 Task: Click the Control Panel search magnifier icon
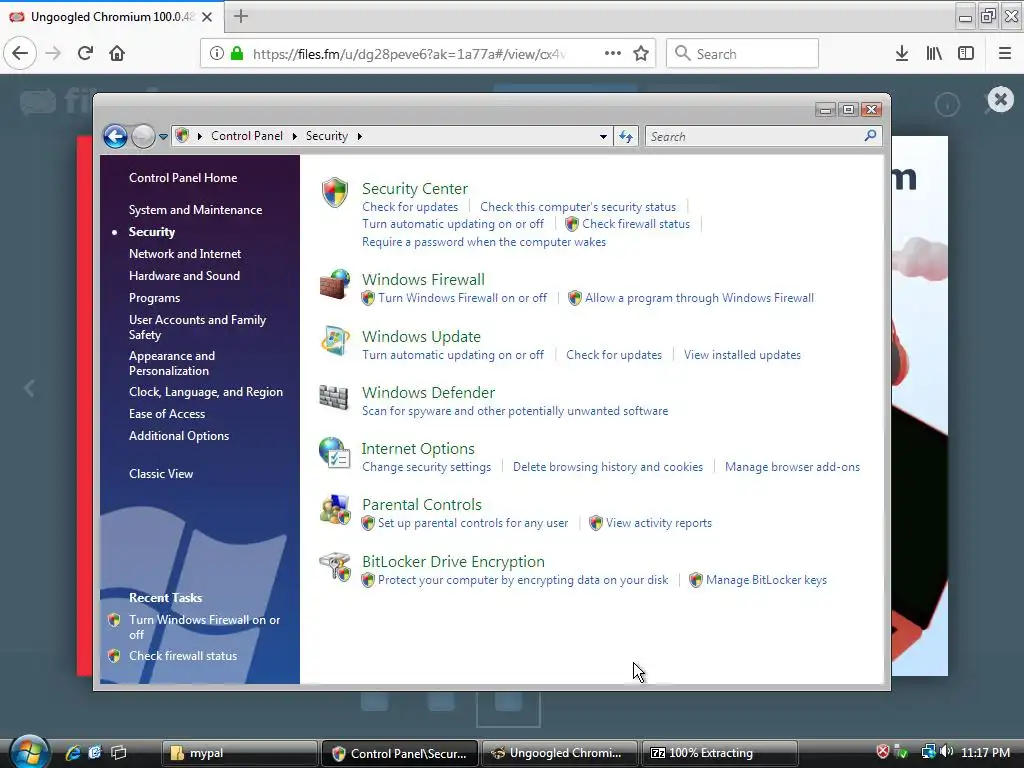870,136
